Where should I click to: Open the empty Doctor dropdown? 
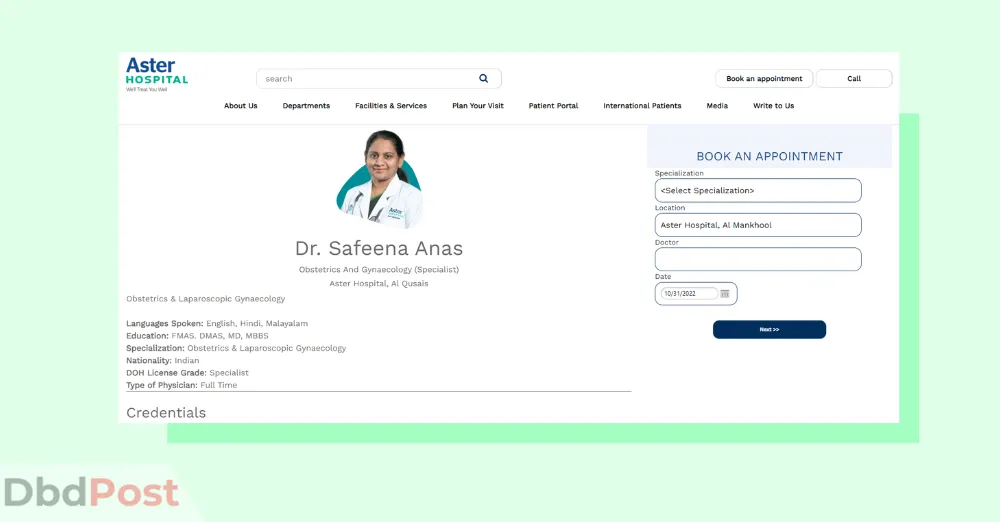pos(758,259)
